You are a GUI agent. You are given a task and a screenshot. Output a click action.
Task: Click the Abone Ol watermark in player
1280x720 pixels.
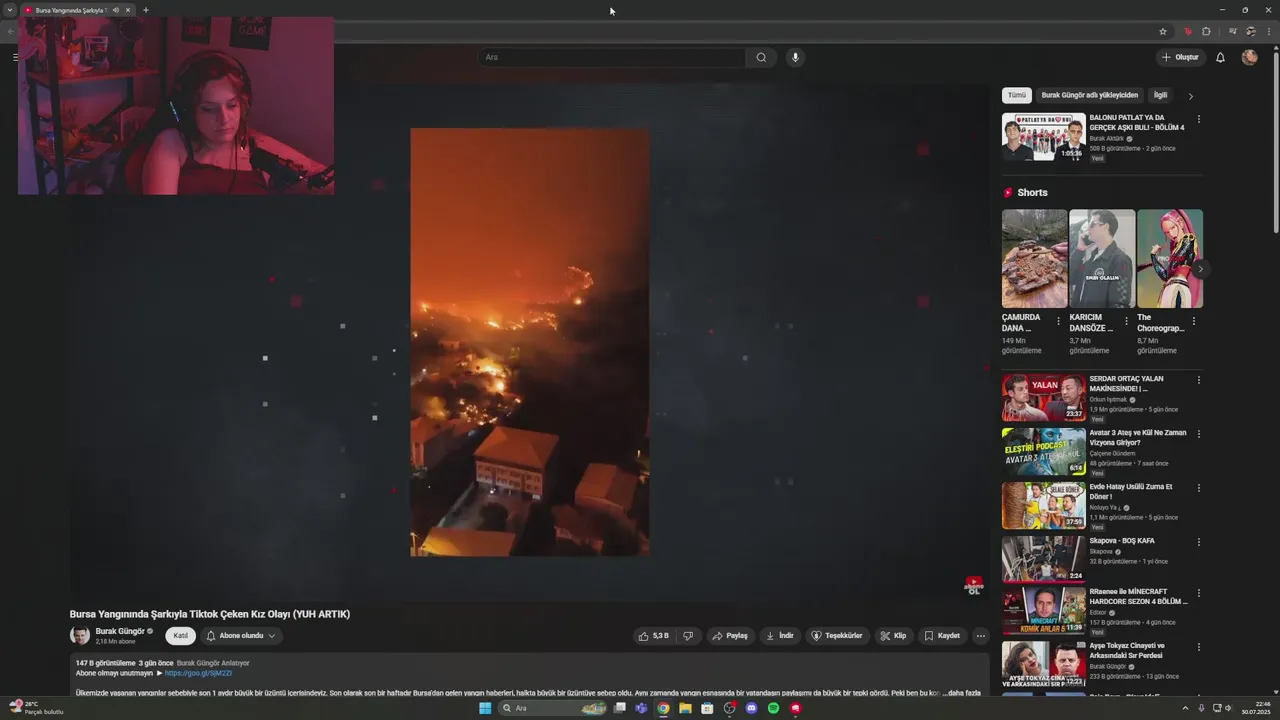pyautogui.click(x=973, y=586)
